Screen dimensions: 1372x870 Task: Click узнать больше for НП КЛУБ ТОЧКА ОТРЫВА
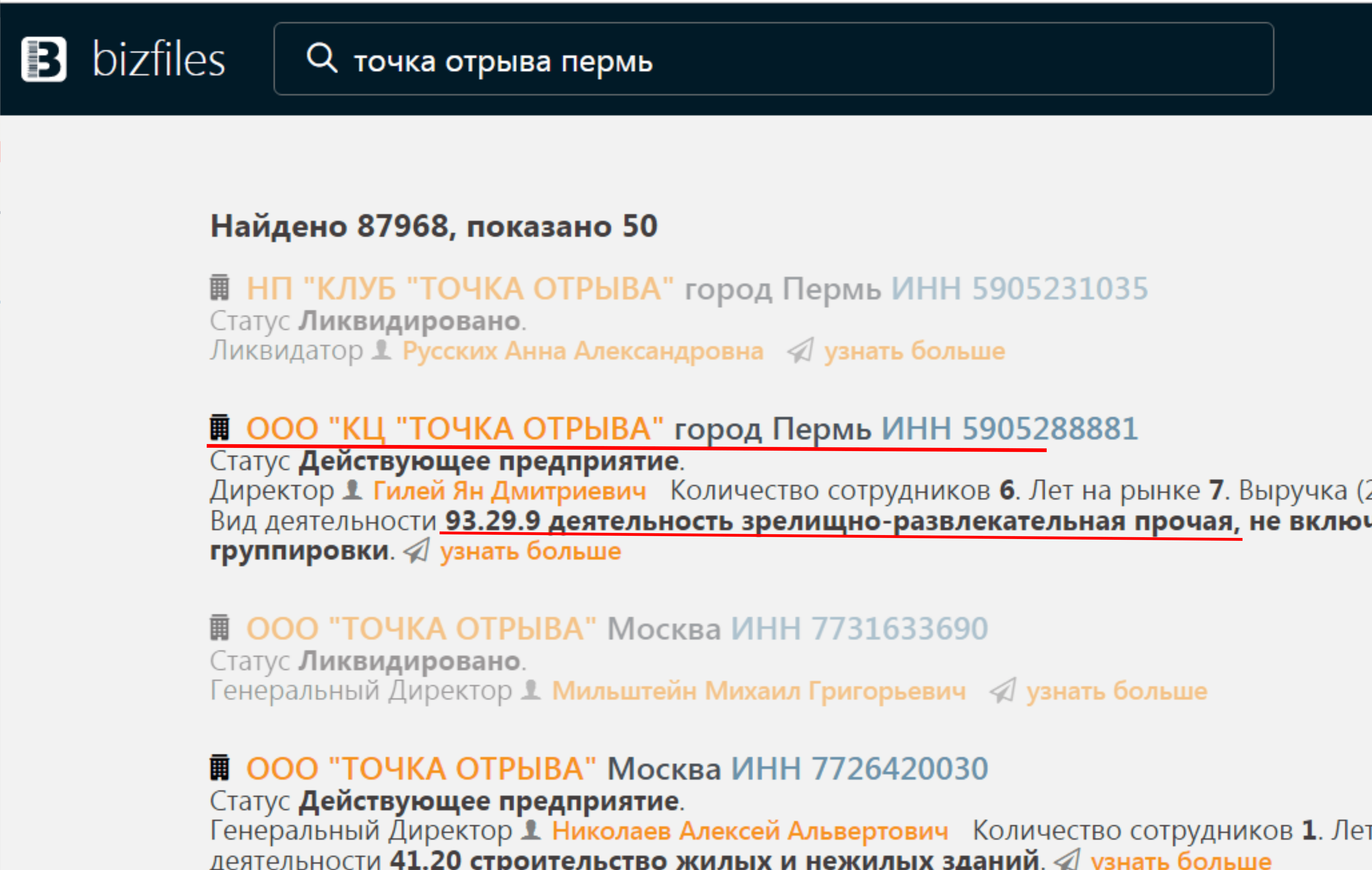914,351
